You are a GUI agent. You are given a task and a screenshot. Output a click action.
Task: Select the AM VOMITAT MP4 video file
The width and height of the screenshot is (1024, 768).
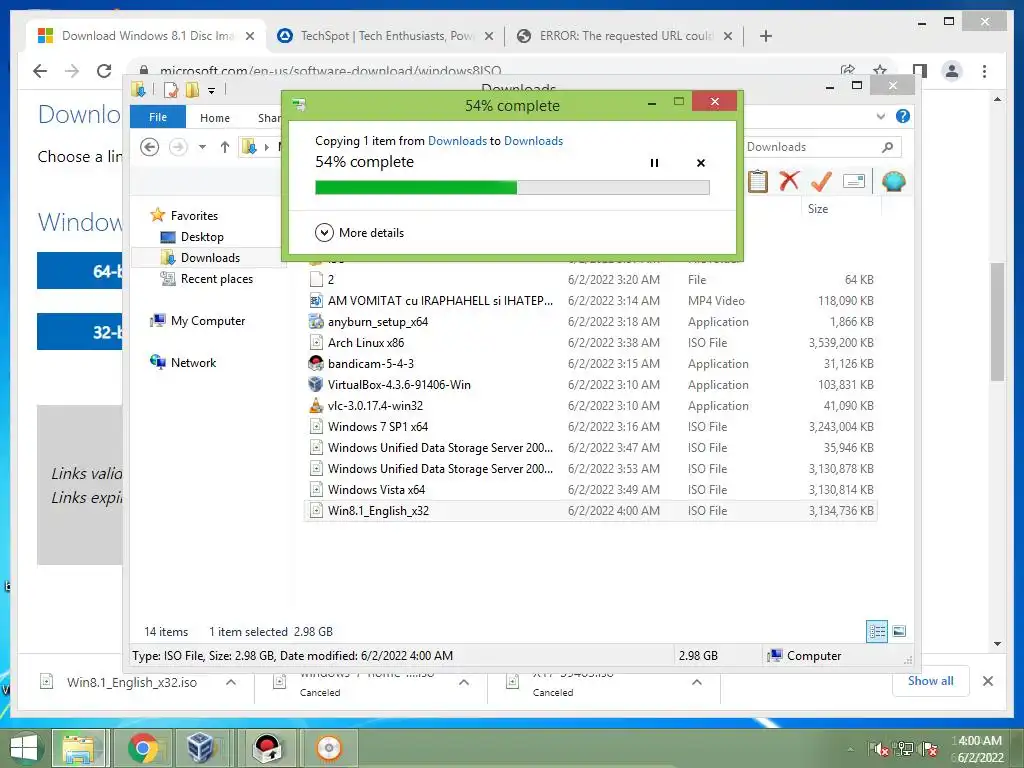(x=590, y=300)
